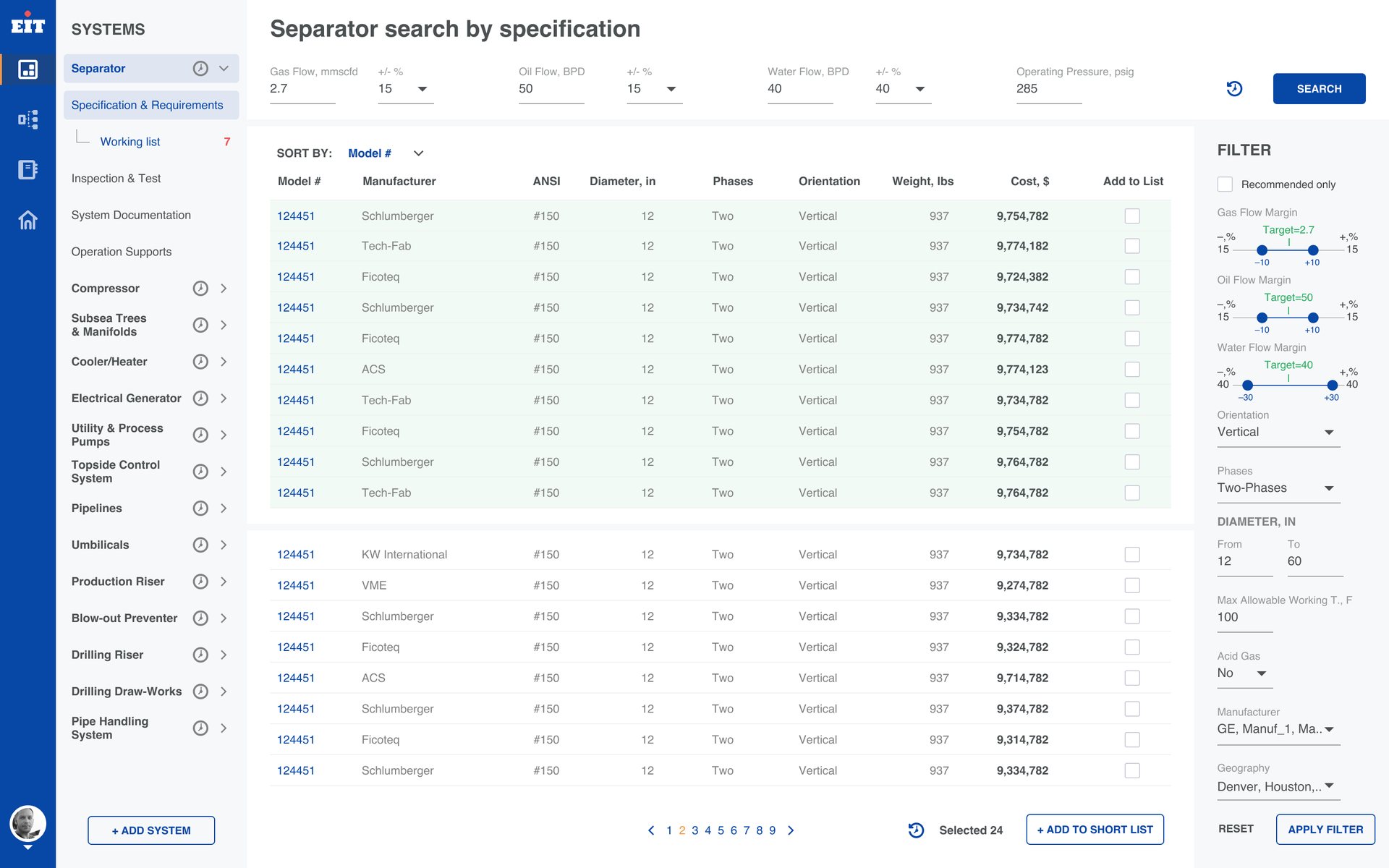Open the document notes icon in rail
This screenshot has width=1389, height=868.
coord(27,169)
